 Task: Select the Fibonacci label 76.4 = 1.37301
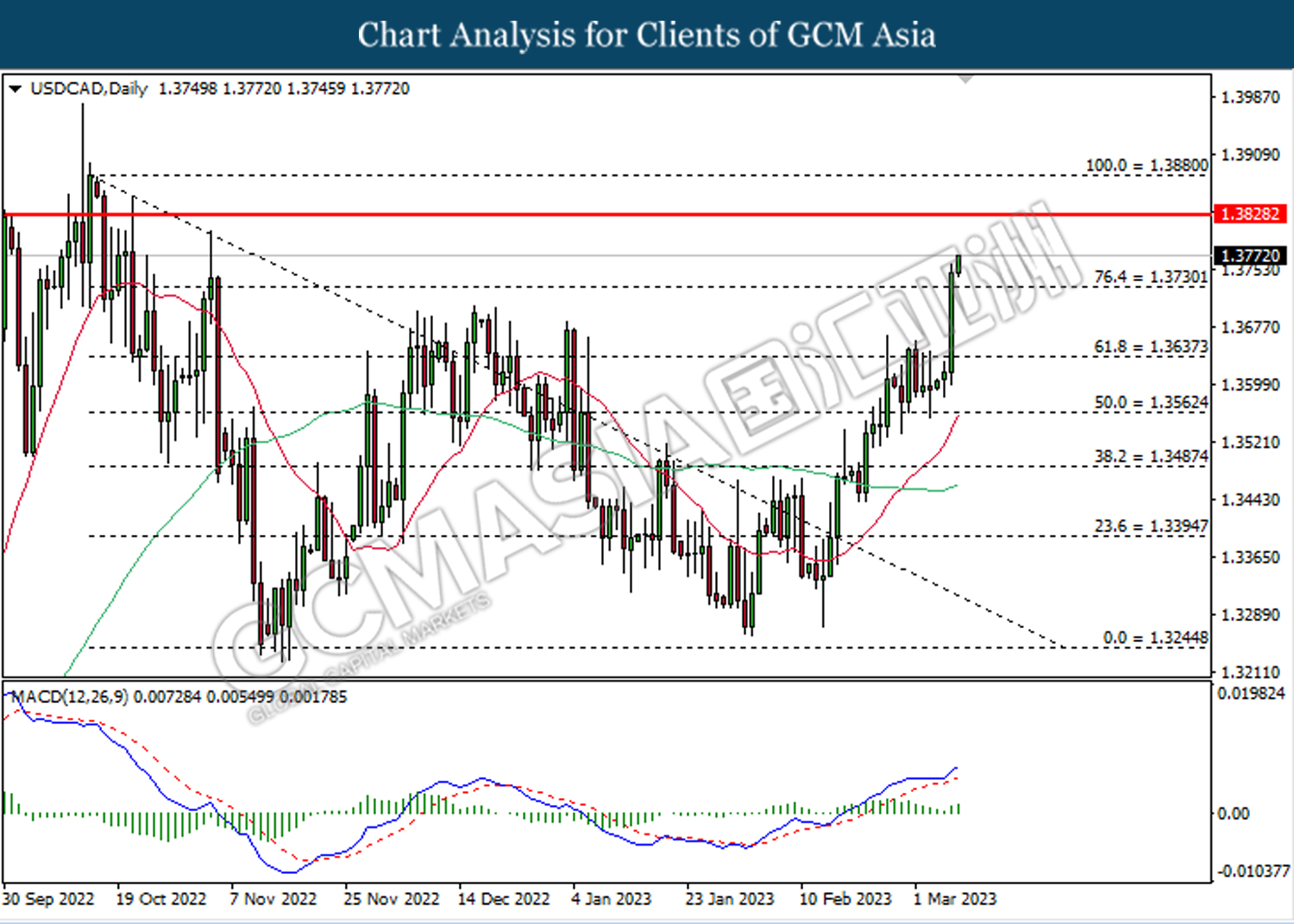click(x=1151, y=277)
